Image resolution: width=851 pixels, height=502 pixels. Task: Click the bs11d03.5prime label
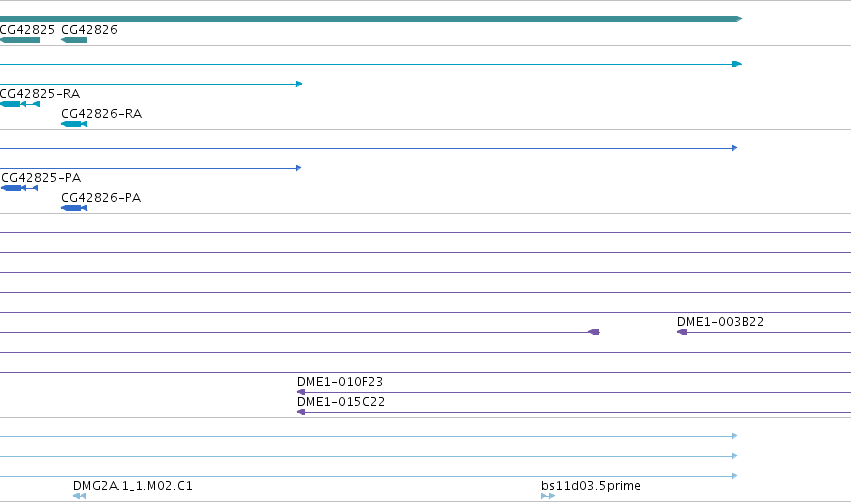[590, 486]
